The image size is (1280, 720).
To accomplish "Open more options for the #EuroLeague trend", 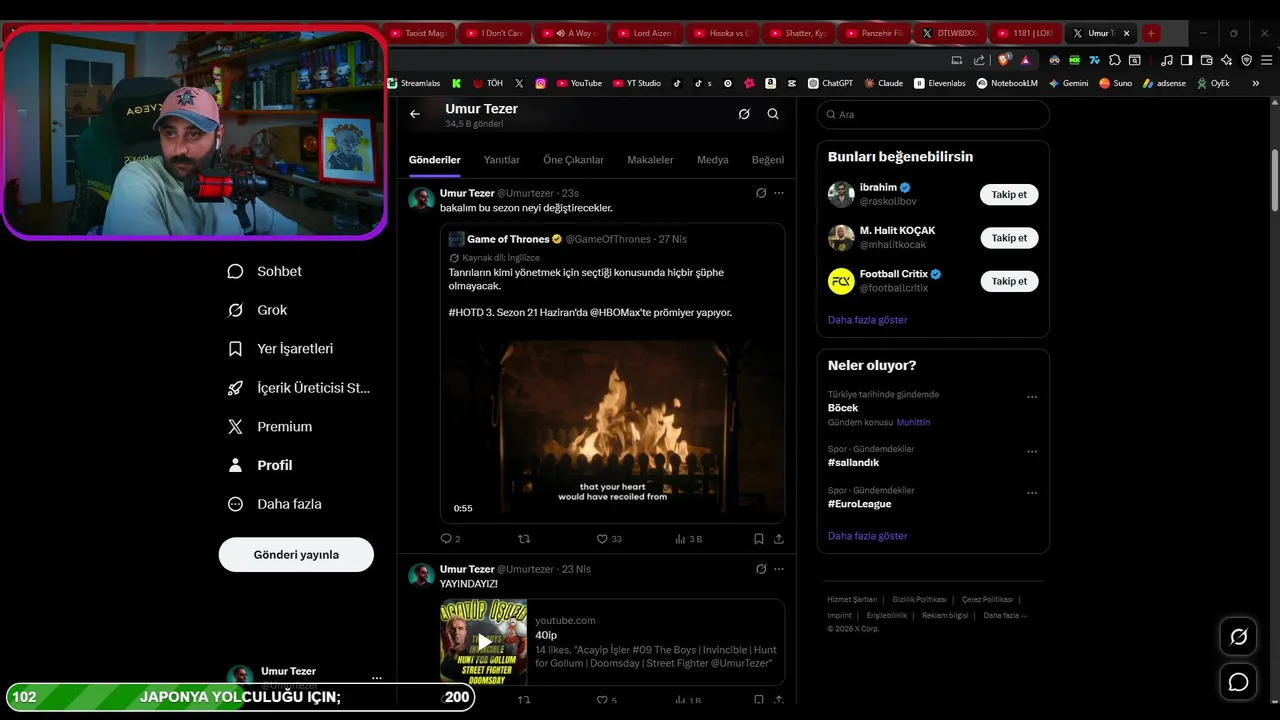I will pos(1032,493).
